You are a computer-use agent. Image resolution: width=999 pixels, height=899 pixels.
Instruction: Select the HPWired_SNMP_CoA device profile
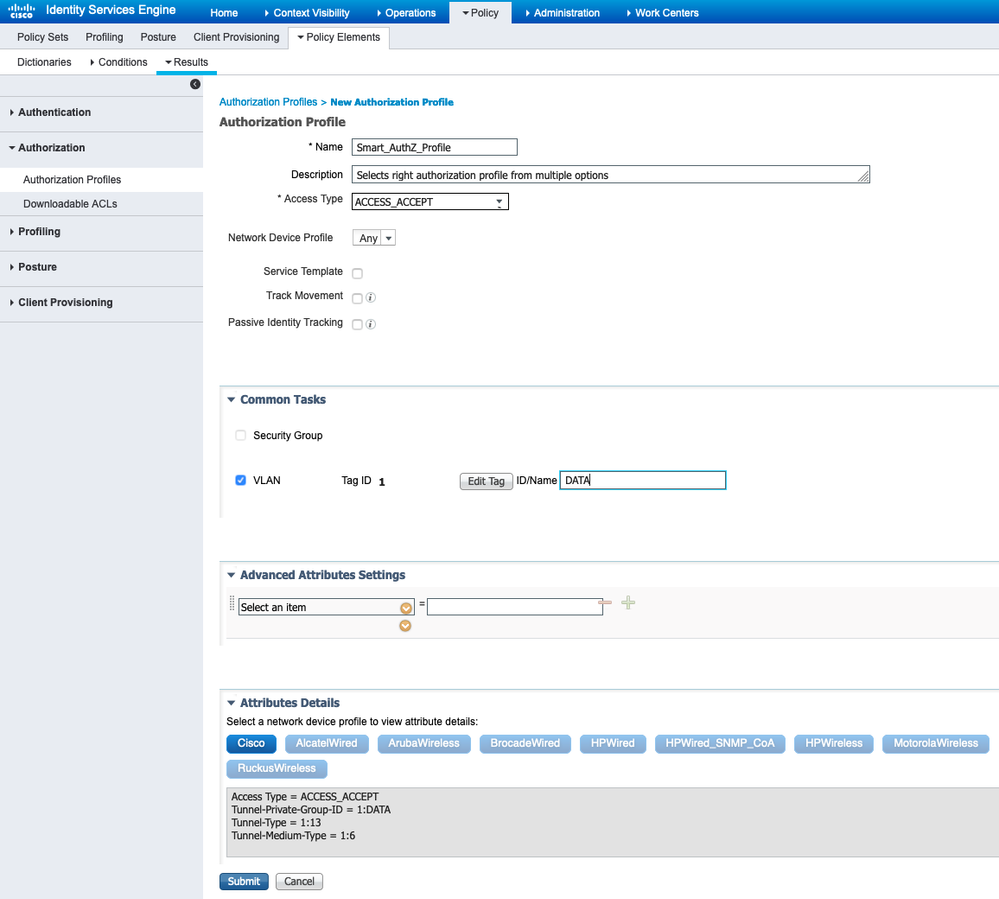pos(720,744)
